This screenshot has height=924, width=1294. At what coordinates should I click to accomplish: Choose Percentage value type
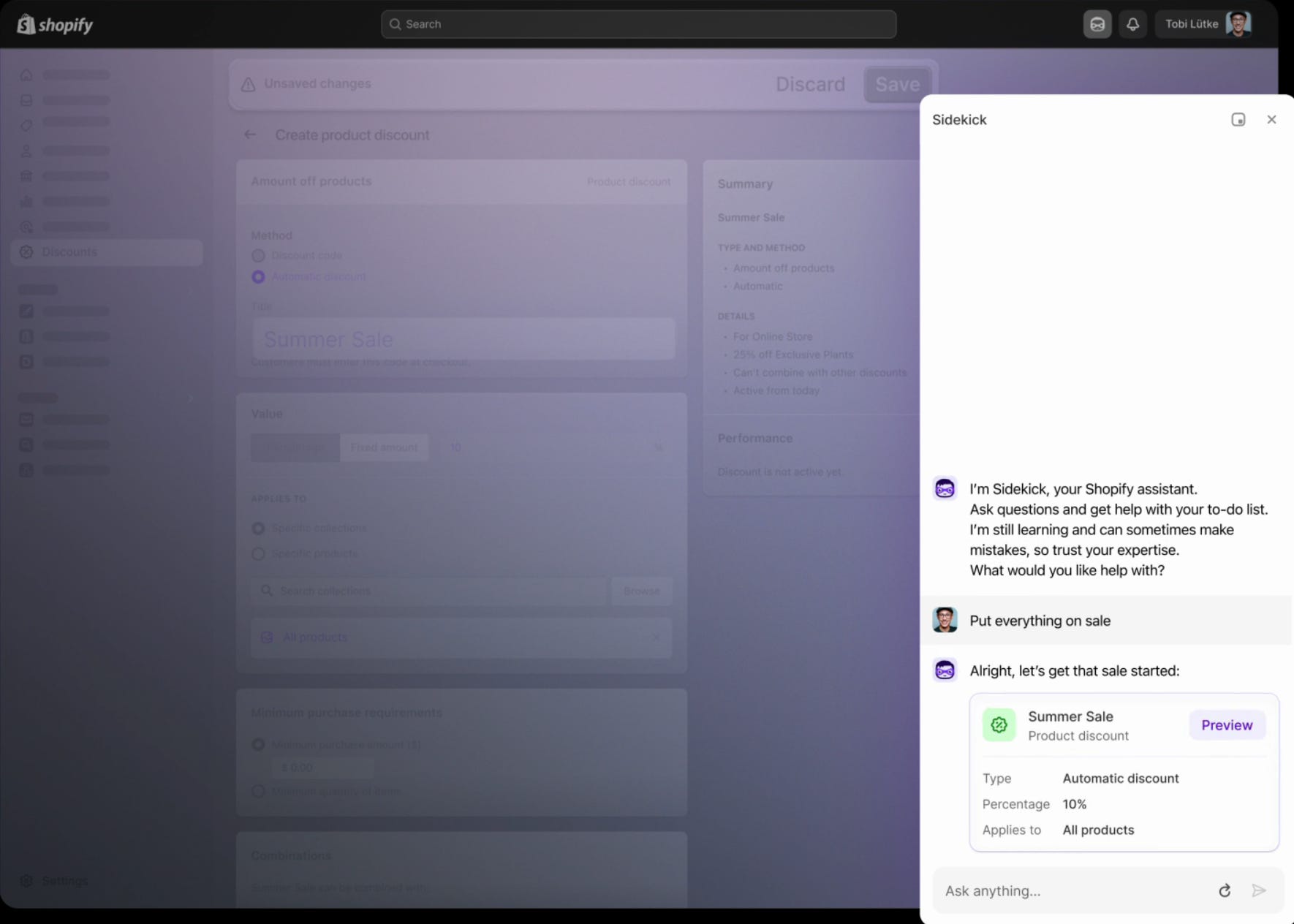coord(295,447)
